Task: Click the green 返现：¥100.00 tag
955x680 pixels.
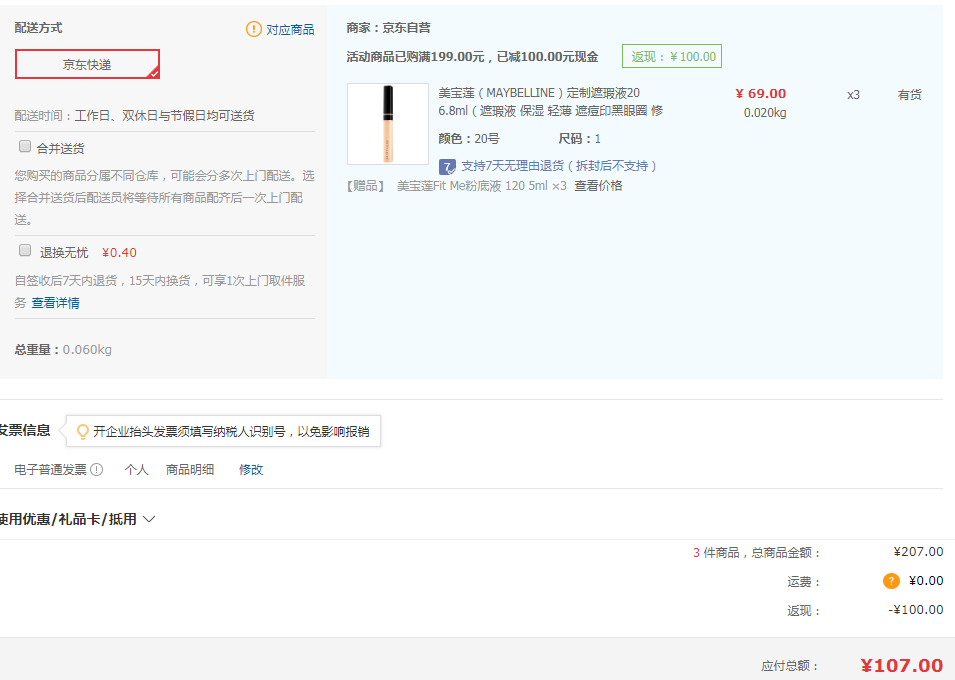Action: (671, 56)
